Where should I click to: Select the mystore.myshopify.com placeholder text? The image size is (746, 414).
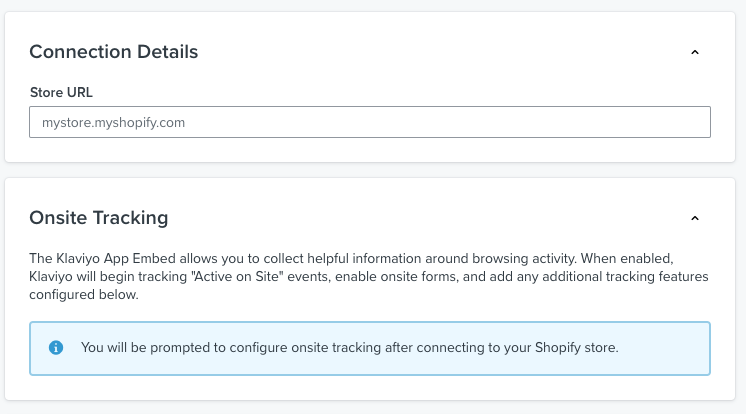click(x=113, y=123)
